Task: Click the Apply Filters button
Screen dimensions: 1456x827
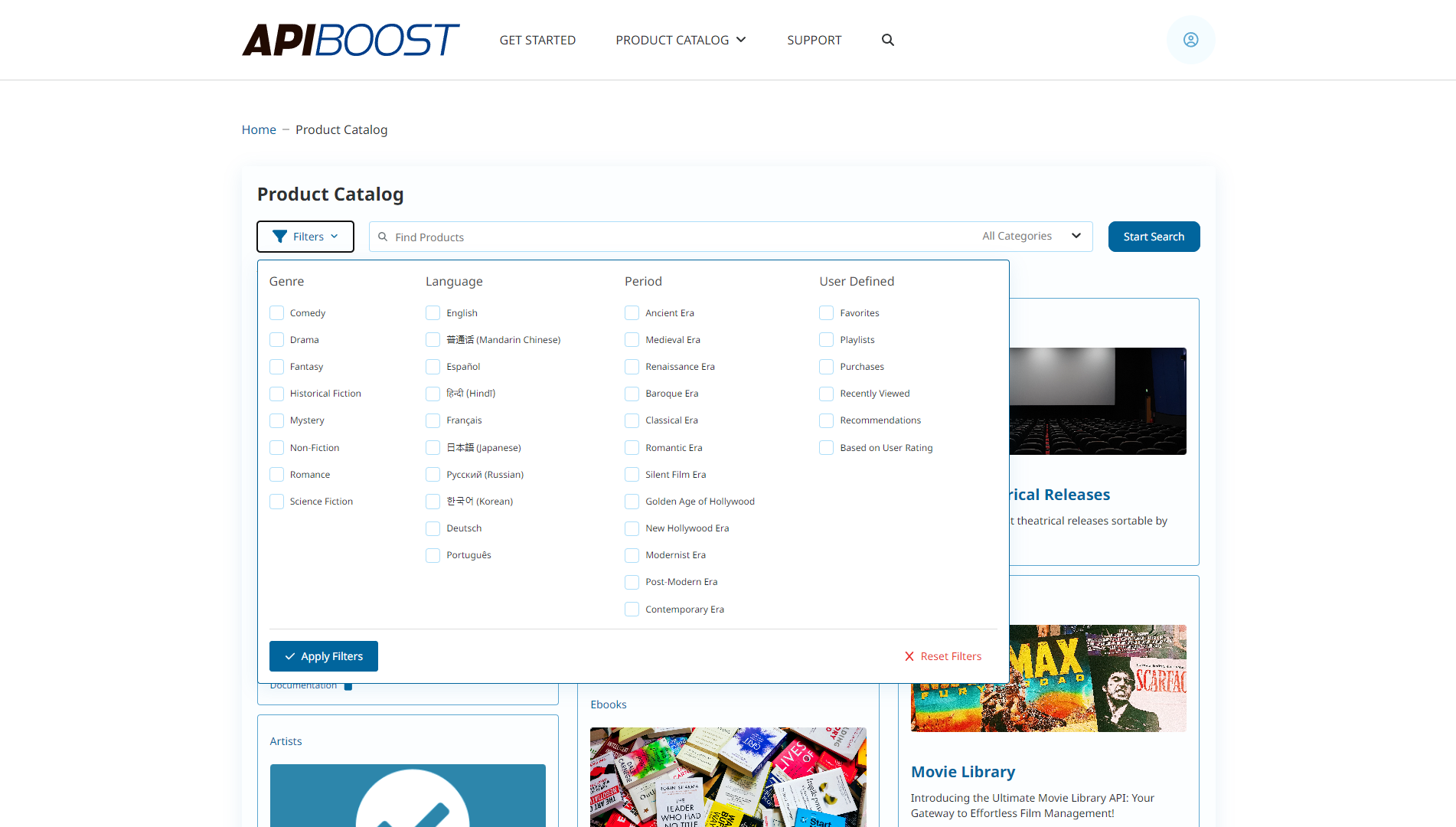Action: 324,656
